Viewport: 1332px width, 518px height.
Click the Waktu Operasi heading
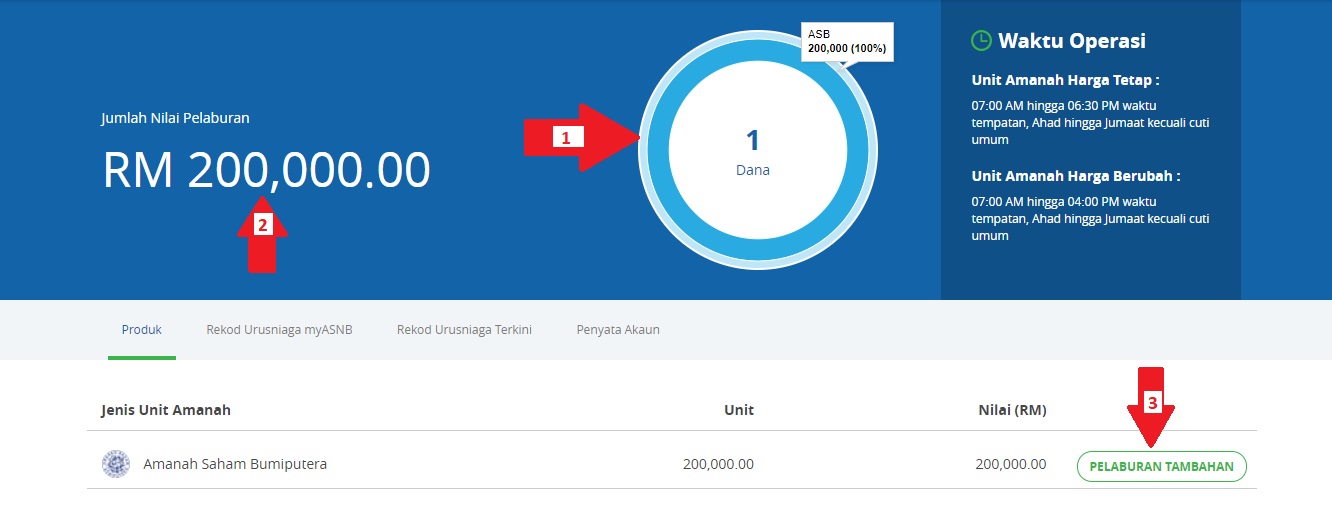pos(1072,41)
